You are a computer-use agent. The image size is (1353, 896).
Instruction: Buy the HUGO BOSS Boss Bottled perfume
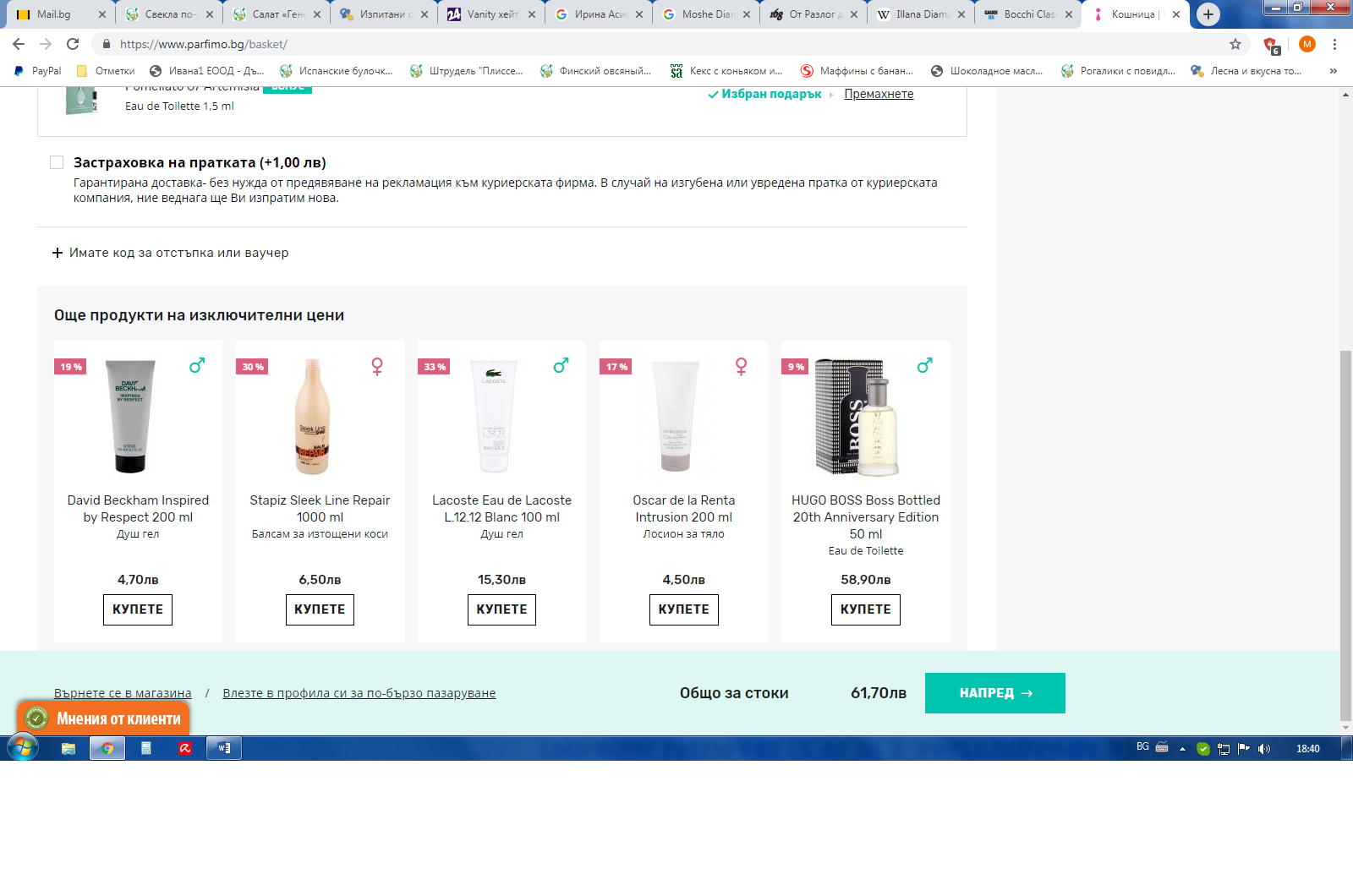(x=866, y=609)
